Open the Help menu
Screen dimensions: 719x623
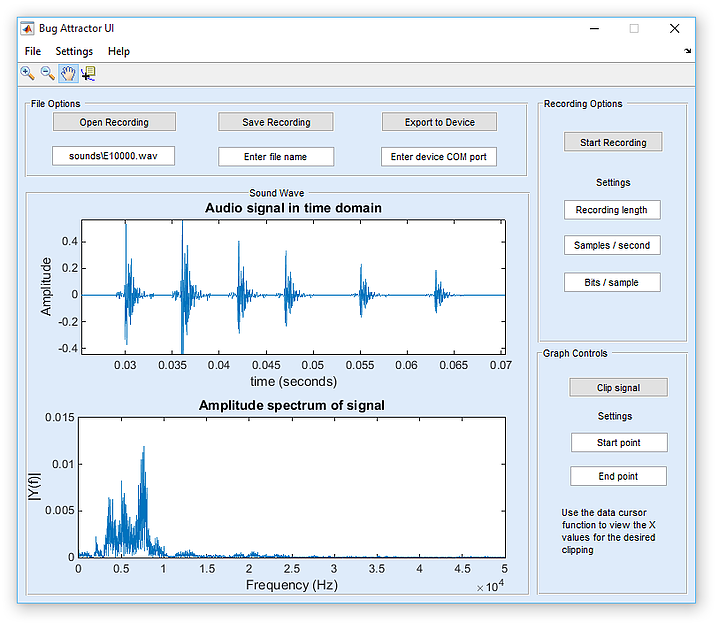click(119, 51)
